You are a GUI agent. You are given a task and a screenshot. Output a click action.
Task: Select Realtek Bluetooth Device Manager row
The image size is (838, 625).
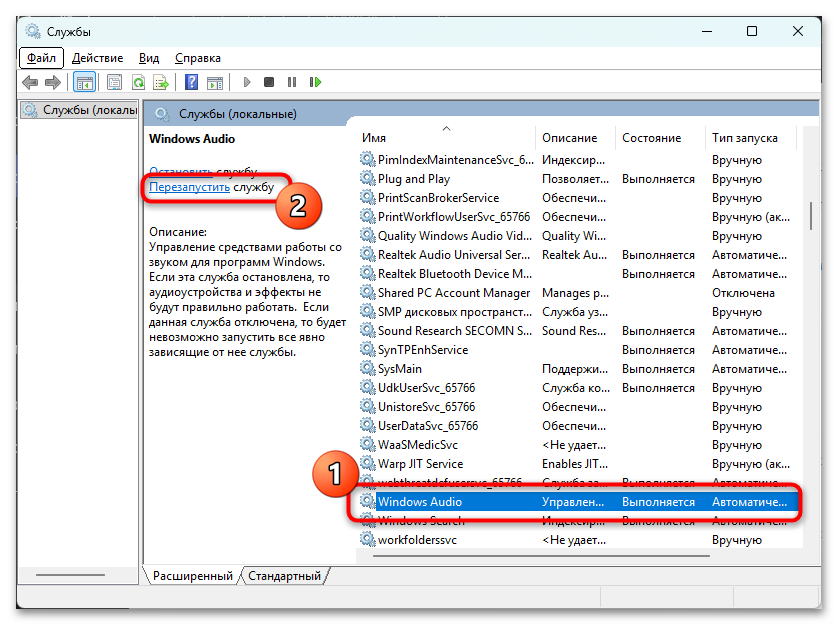point(579,274)
